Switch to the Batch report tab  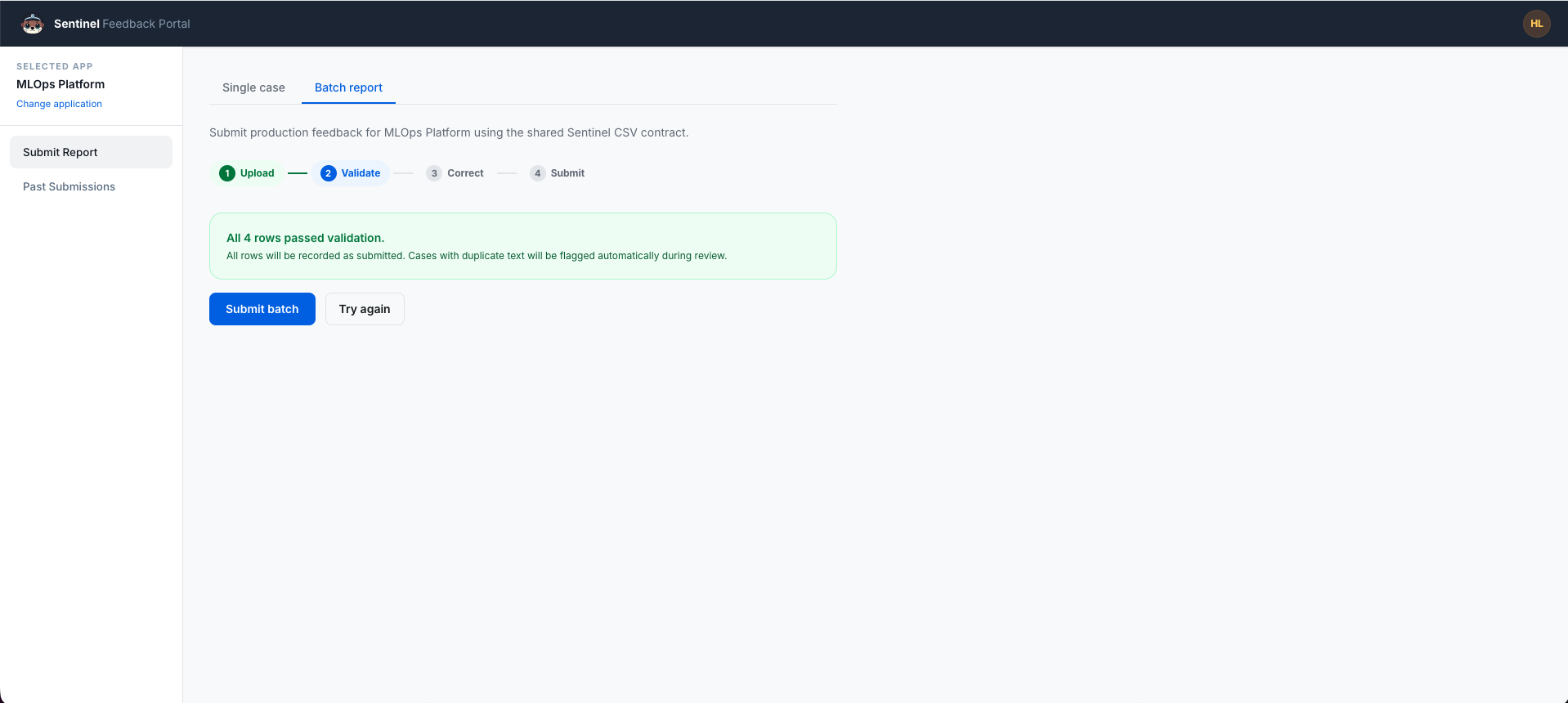[348, 87]
